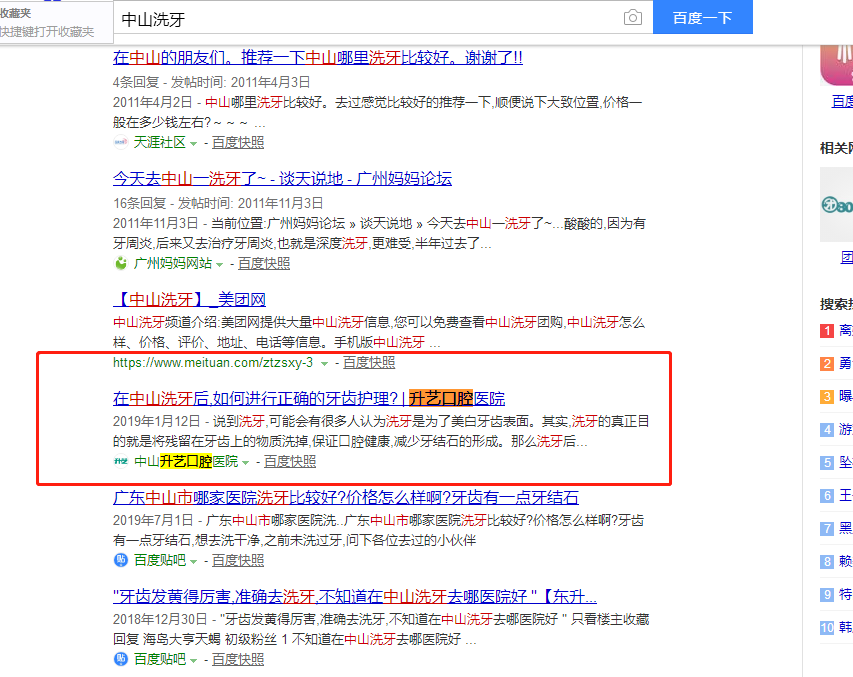Open the 中山升艺口腔医院 source link
Screen dimensions: 853x677
pos(186,461)
